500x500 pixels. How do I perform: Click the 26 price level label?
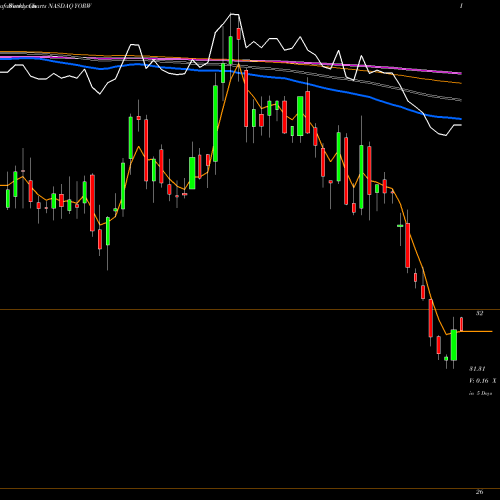pyautogui.click(x=479, y=492)
